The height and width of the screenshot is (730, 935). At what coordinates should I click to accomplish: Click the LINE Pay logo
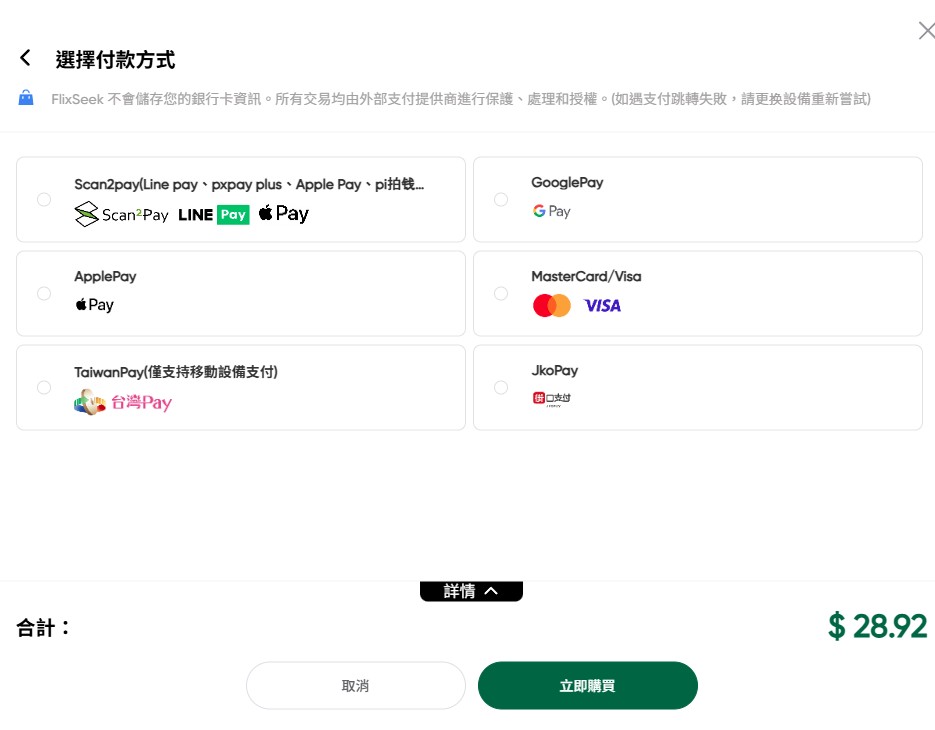pos(214,215)
